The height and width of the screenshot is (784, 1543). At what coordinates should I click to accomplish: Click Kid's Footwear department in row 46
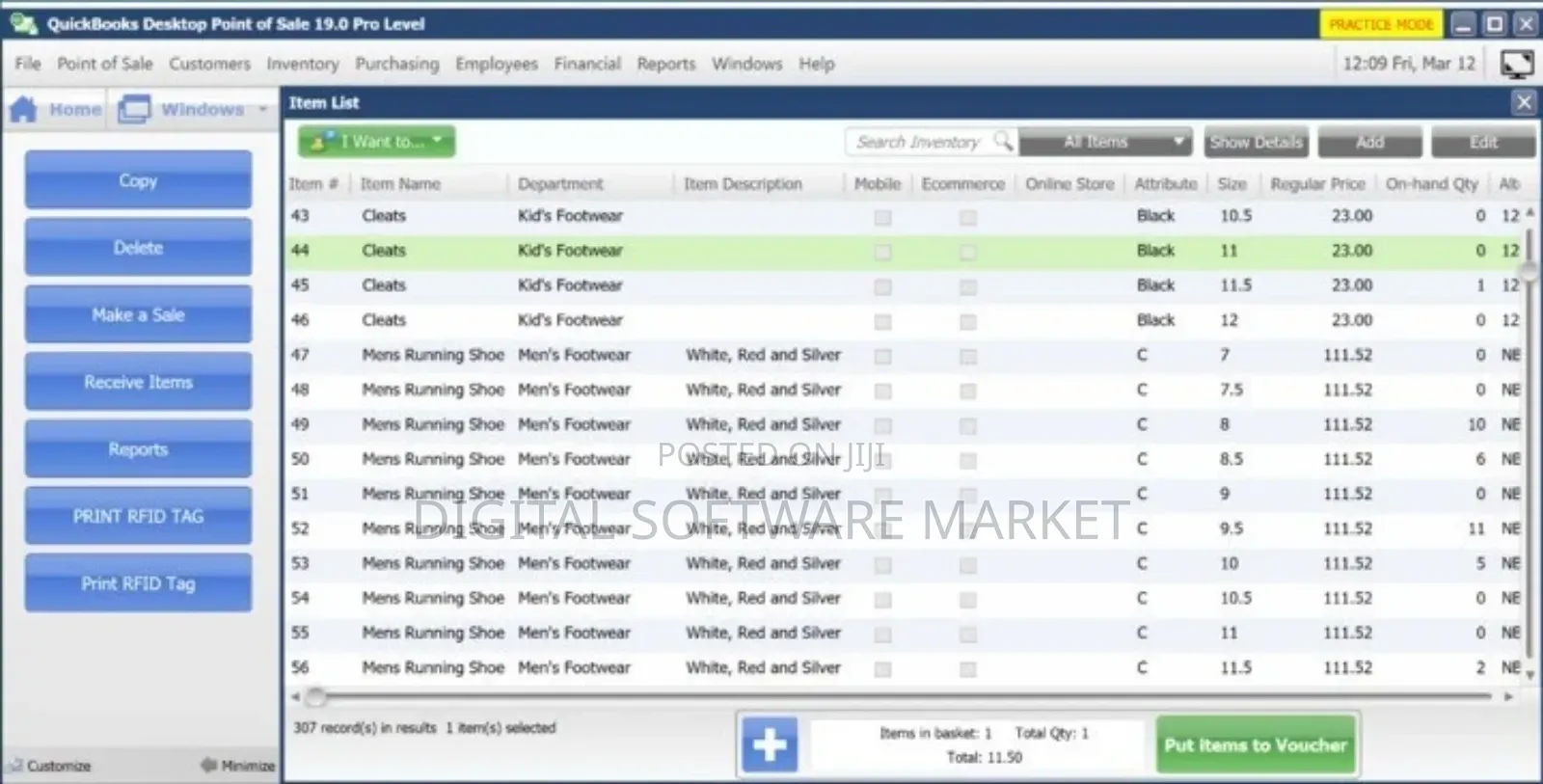(570, 320)
